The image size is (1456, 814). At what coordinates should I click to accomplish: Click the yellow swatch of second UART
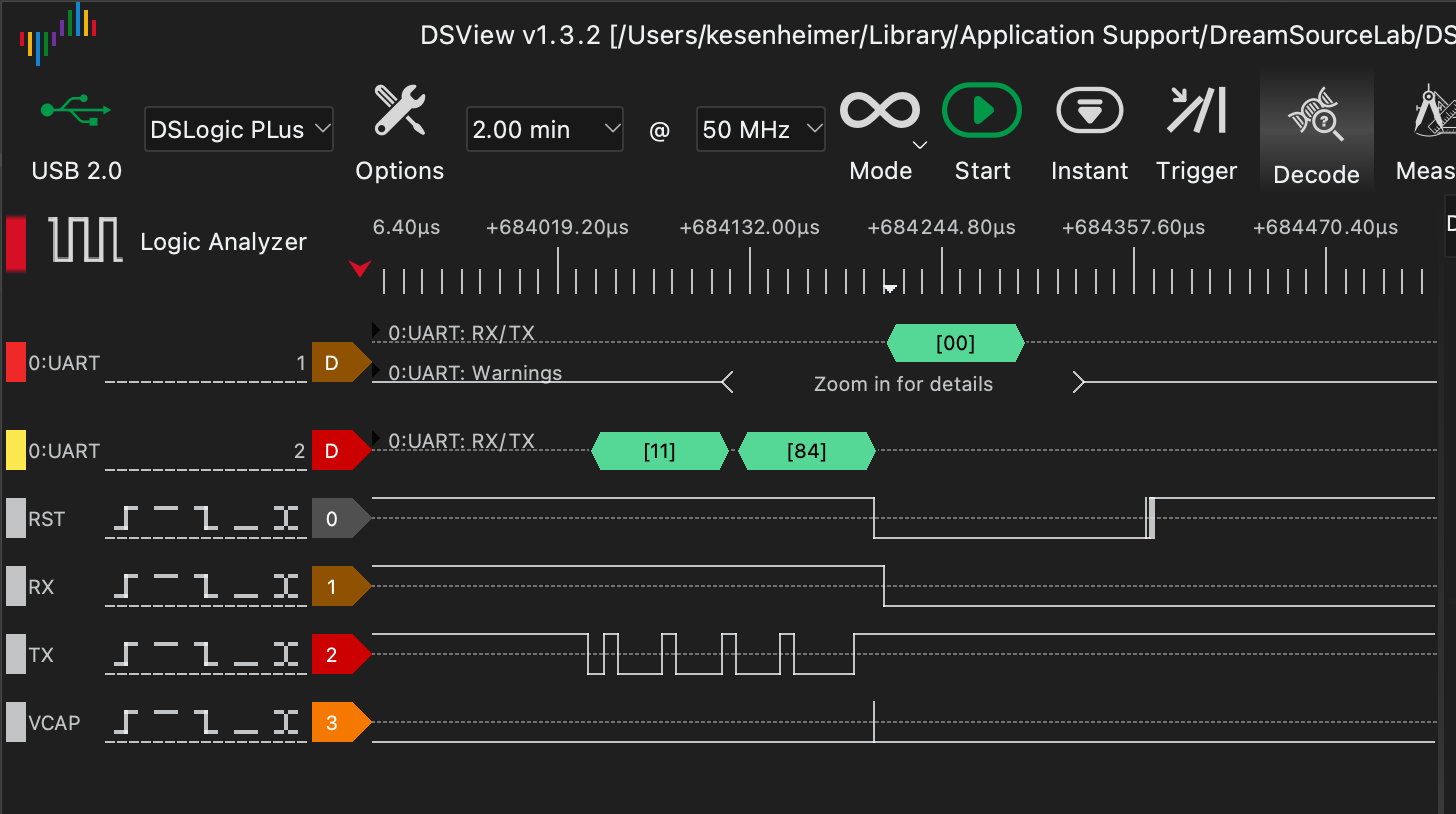coord(16,450)
